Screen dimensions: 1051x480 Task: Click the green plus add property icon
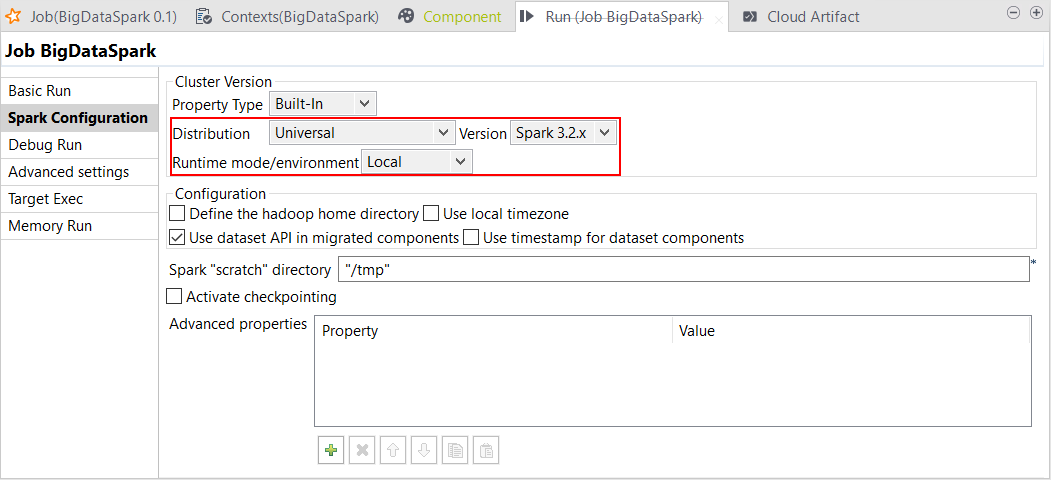click(330, 450)
